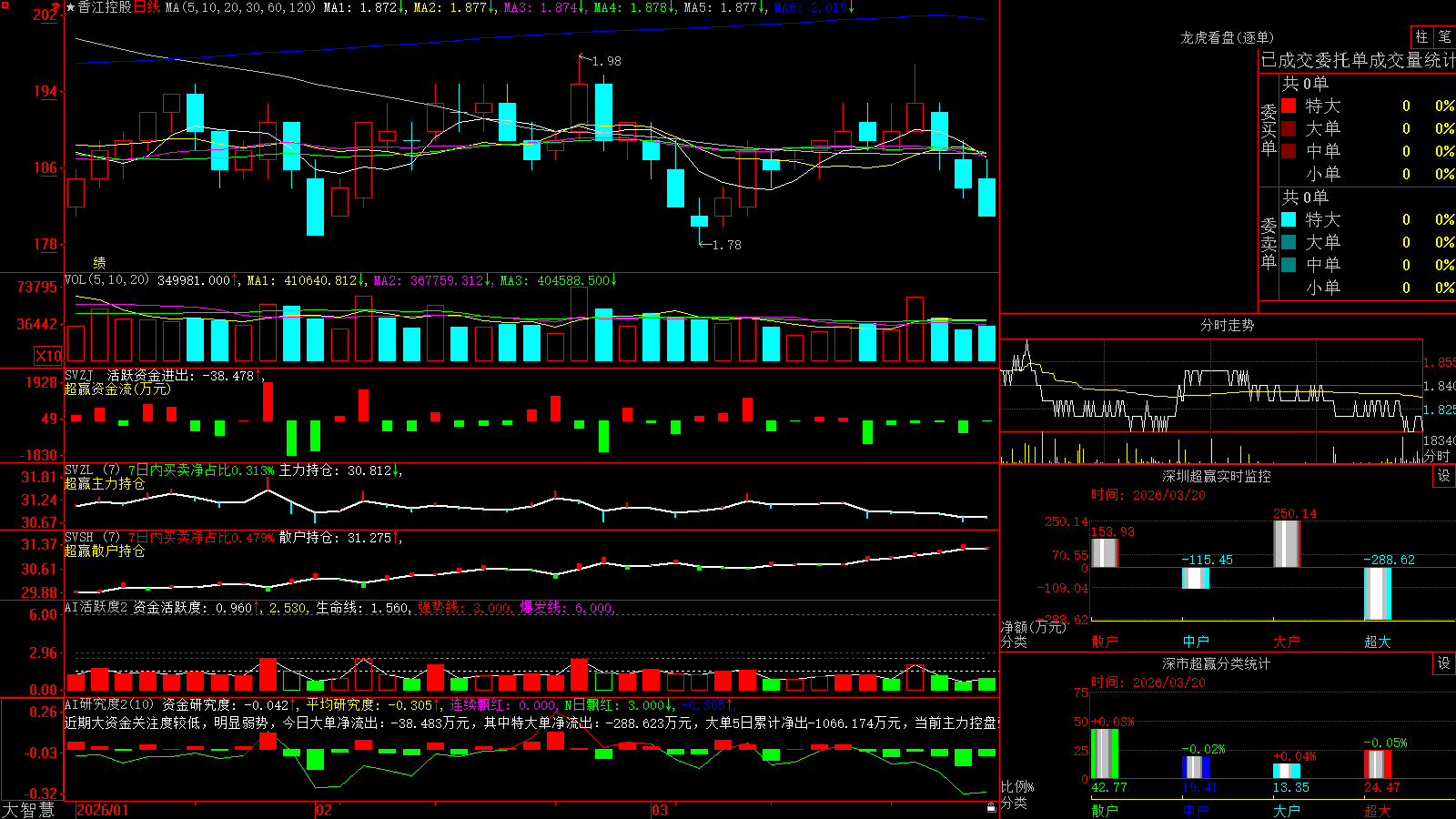The height and width of the screenshot is (819, 1456).
Task: Click the 爆发线: 6.000 label
Action: coord(567,607)
